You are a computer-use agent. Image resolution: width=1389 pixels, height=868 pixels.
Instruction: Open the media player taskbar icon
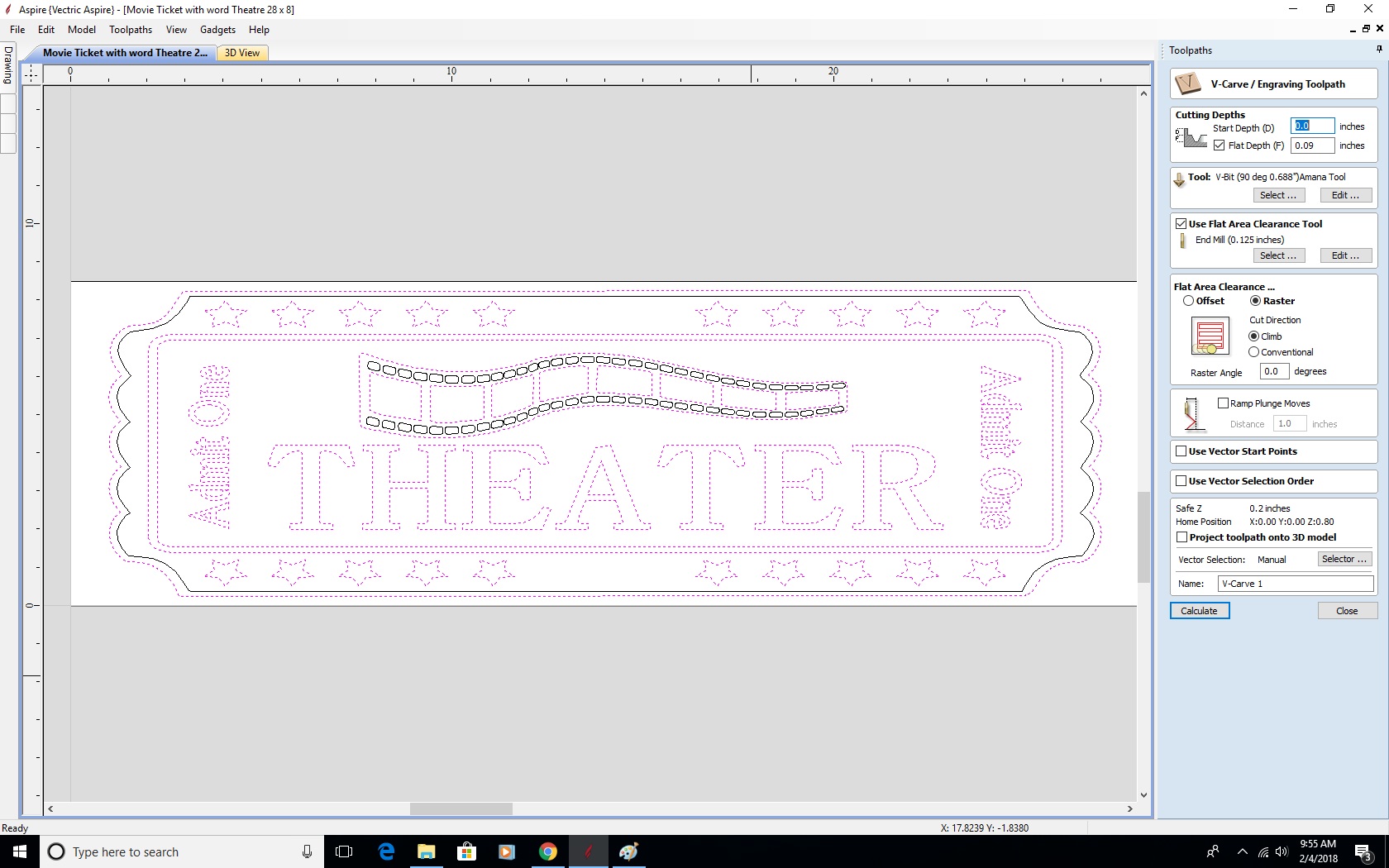pos(507,851)
